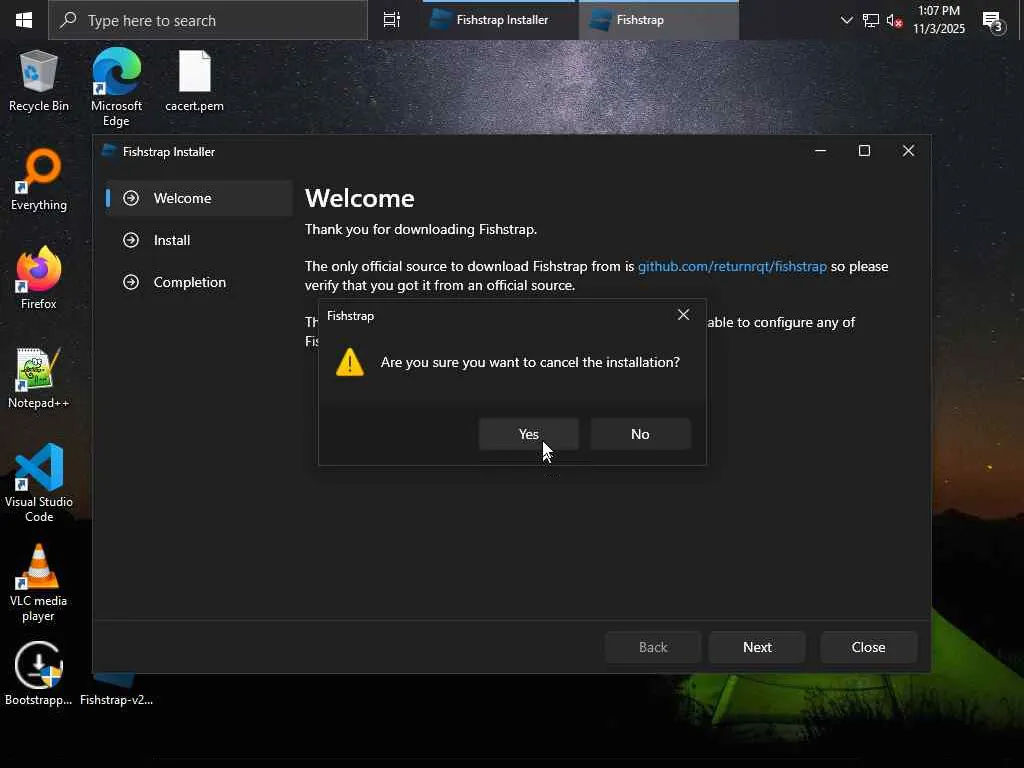Viewport: 1024px width, 768px height.
Task: Select the Completion step in sidebar
Action: coord(199,282)
